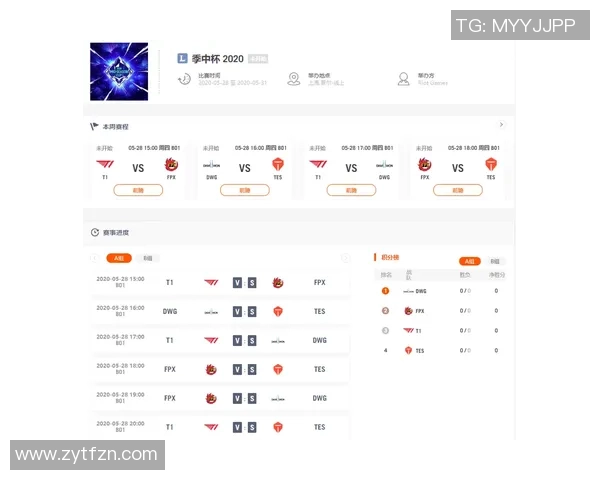Expand weekly schedule with right chevron

click(501, 125)
